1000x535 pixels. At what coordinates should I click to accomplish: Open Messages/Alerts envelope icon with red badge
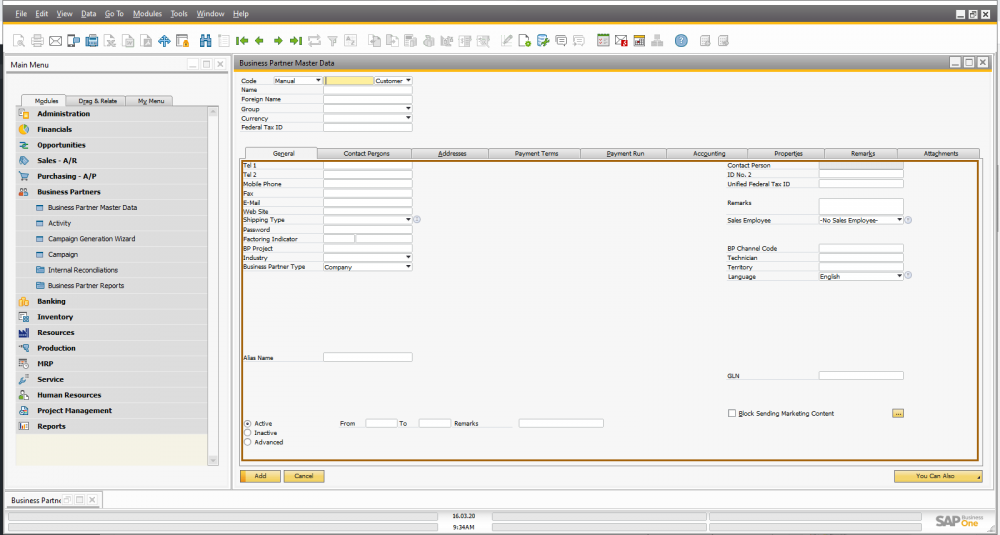tap(621, 41)
